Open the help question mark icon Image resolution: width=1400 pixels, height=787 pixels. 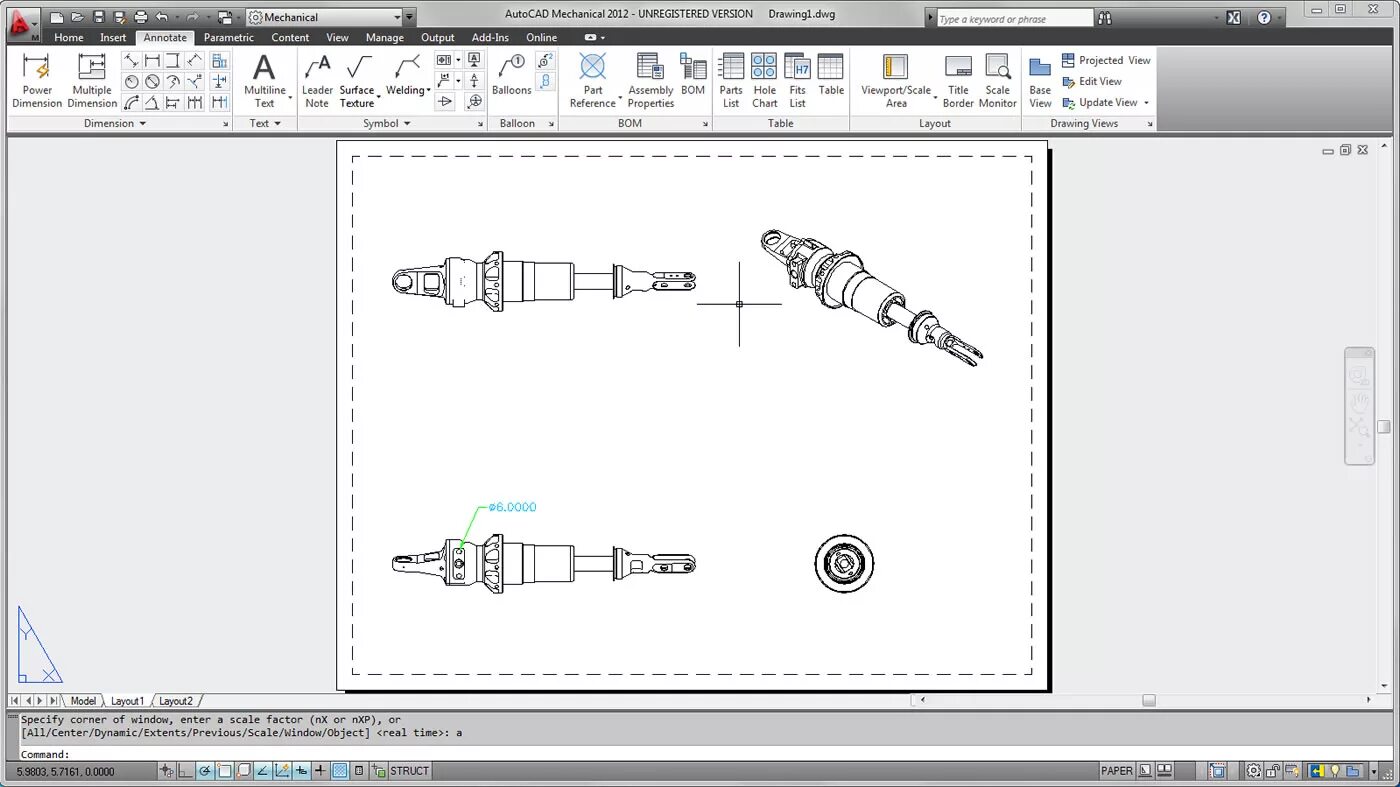coord(1264,18)
